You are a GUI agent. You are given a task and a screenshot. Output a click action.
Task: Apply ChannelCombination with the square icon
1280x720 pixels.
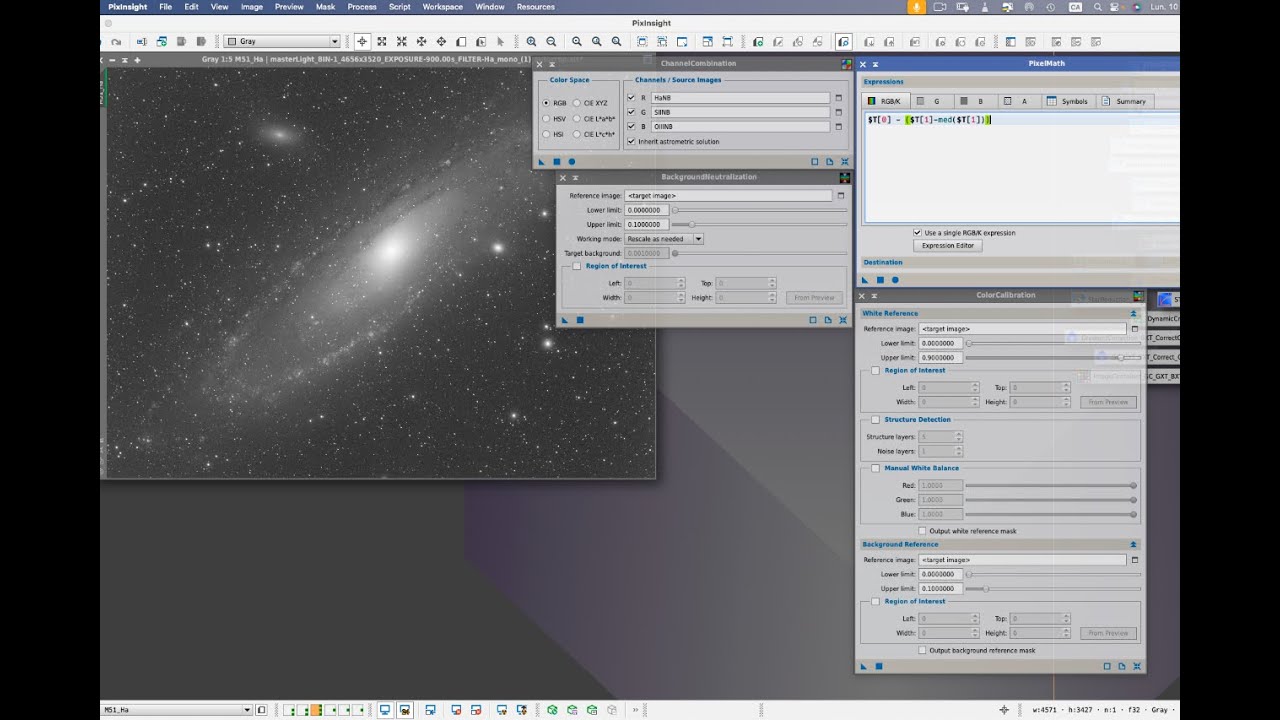(x=557, y=162)
